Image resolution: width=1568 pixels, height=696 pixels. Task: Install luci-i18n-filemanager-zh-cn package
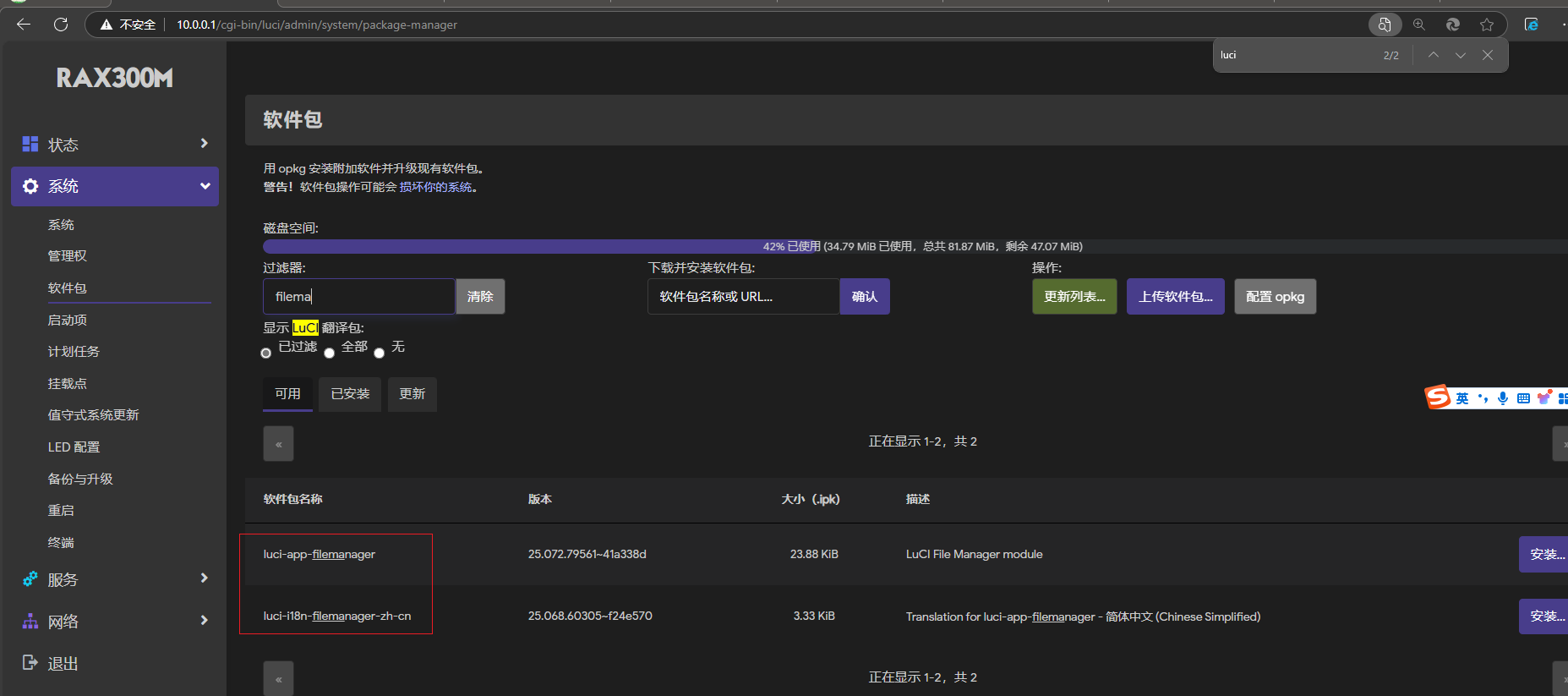tap(1543, 617)
